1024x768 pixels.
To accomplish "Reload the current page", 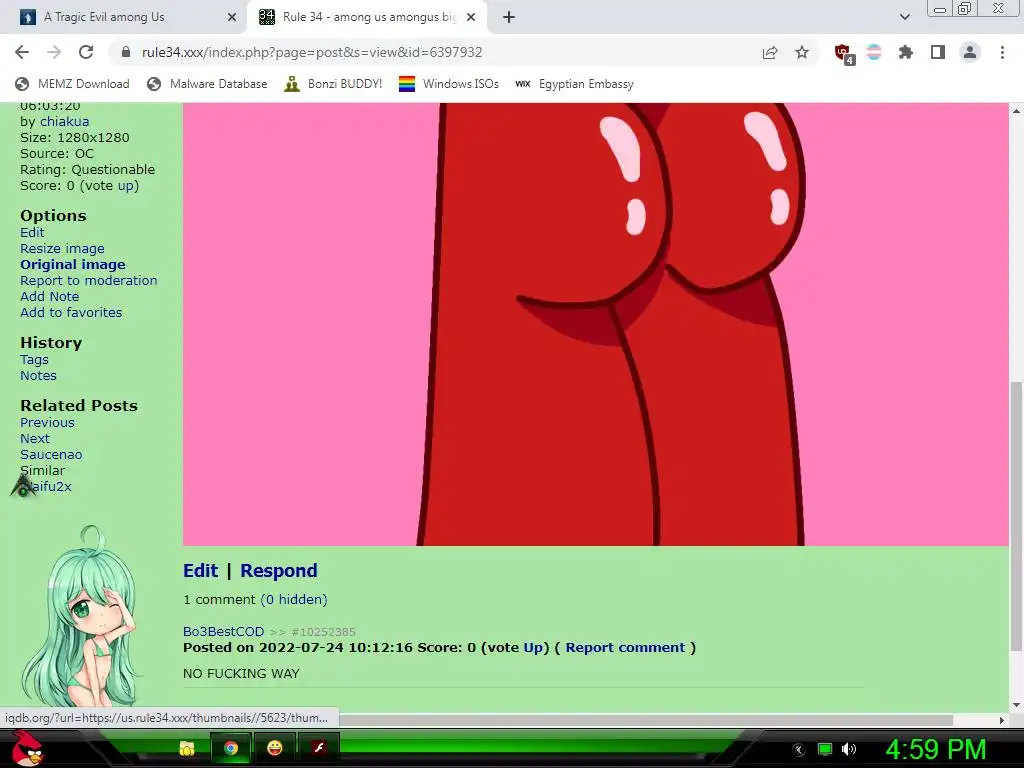I will click(86, 52).
